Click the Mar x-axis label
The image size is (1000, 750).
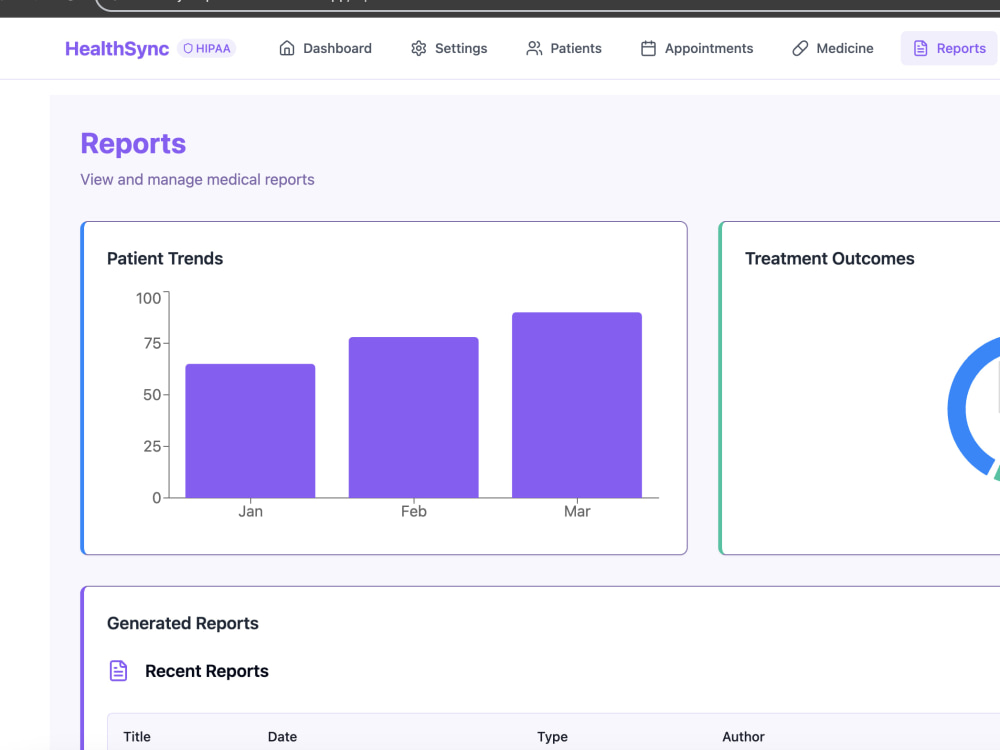(577, 511)
